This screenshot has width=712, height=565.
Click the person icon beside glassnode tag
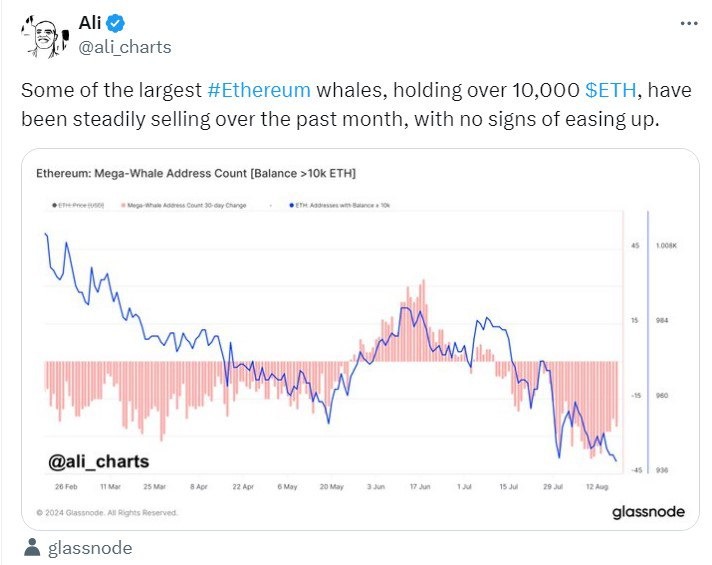tap(32, 547)
